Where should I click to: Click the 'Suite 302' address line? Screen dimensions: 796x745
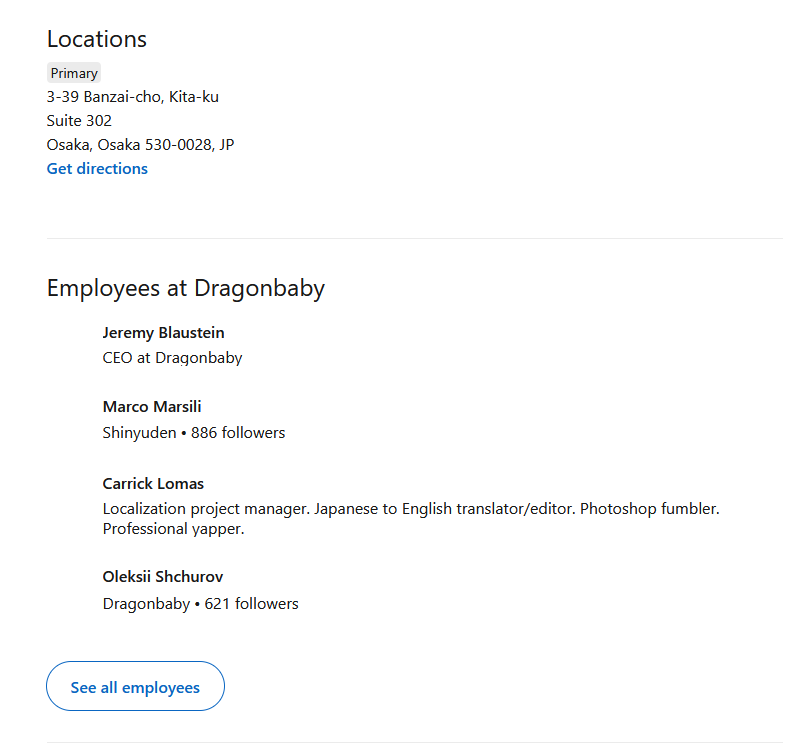tap(79, 121)
